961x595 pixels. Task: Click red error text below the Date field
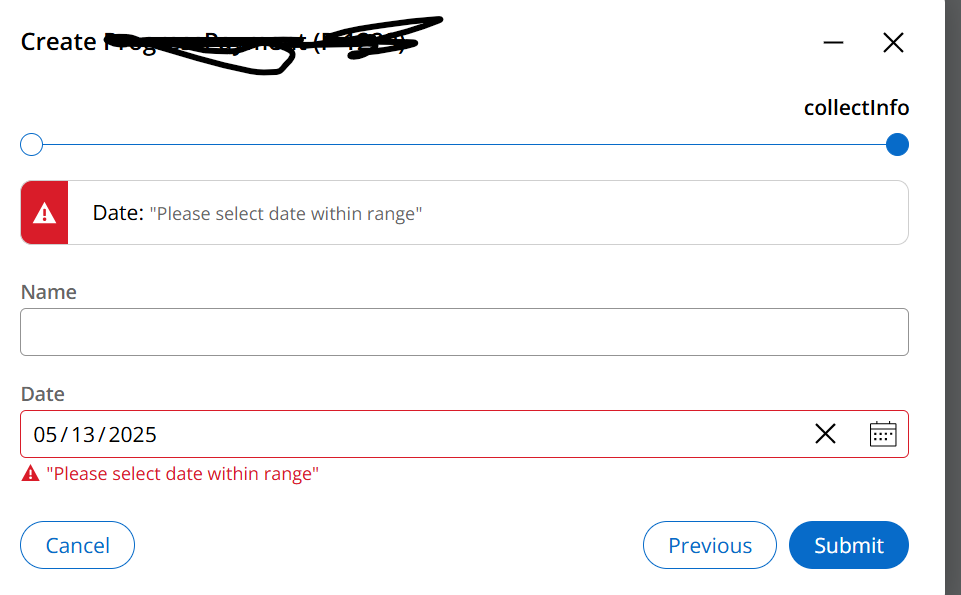click(x=183, y=474)
